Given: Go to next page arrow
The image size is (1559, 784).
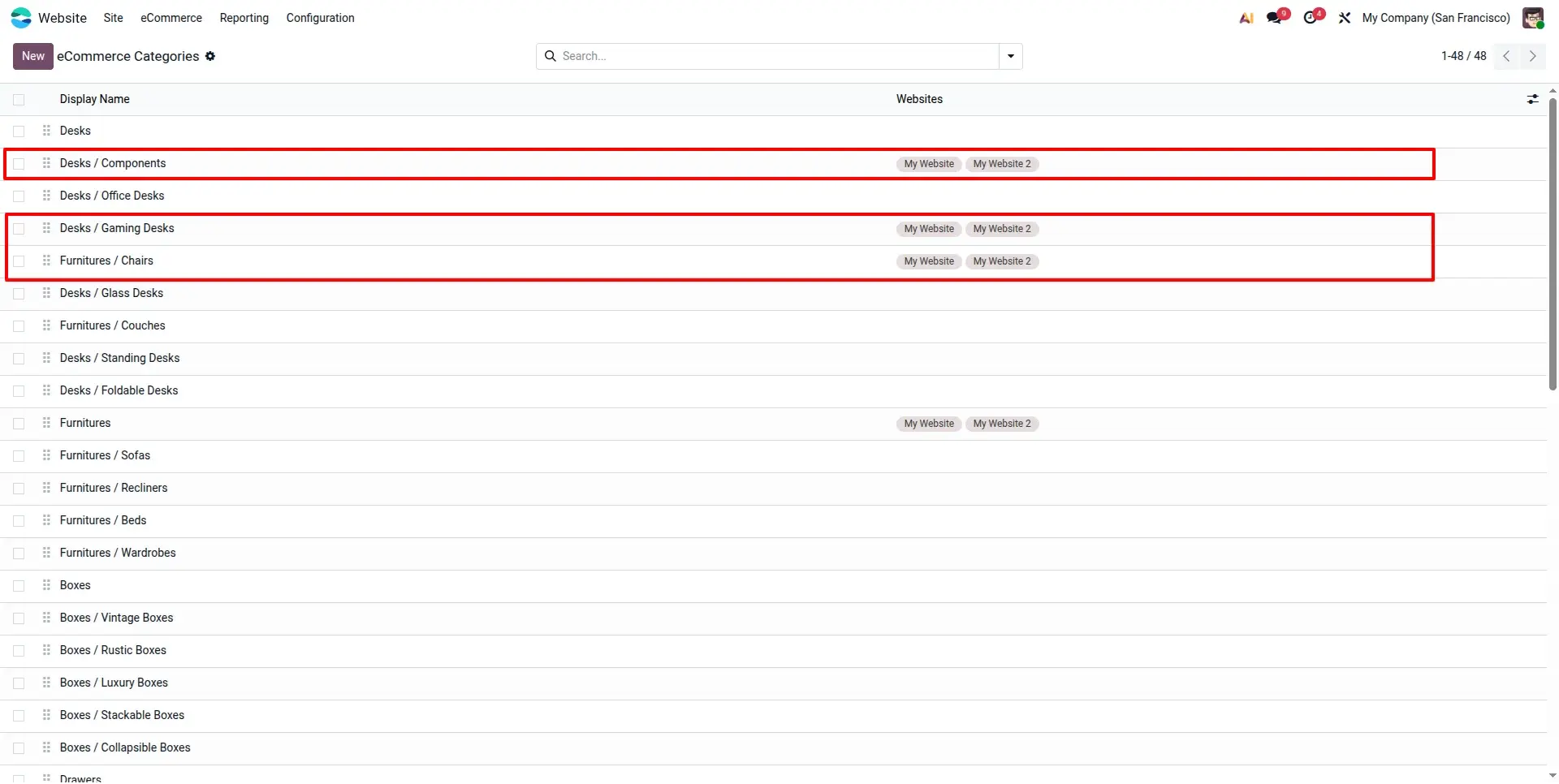Looking at the screenshot, I should point(1532,56).
